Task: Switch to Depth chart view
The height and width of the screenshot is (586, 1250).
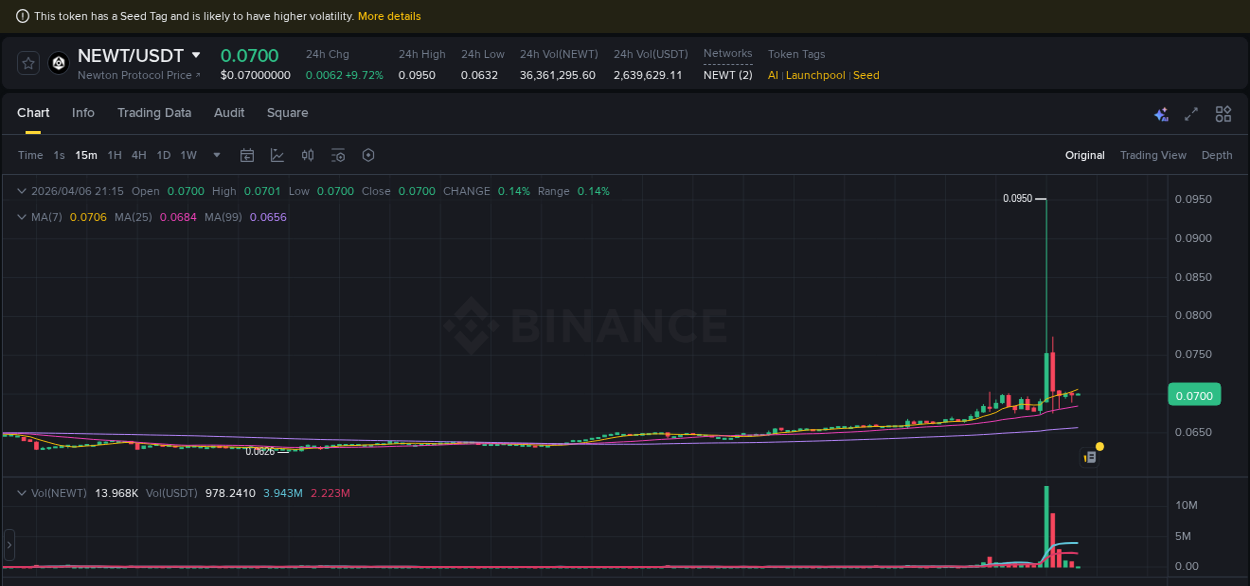Action: click(1217, 155)
